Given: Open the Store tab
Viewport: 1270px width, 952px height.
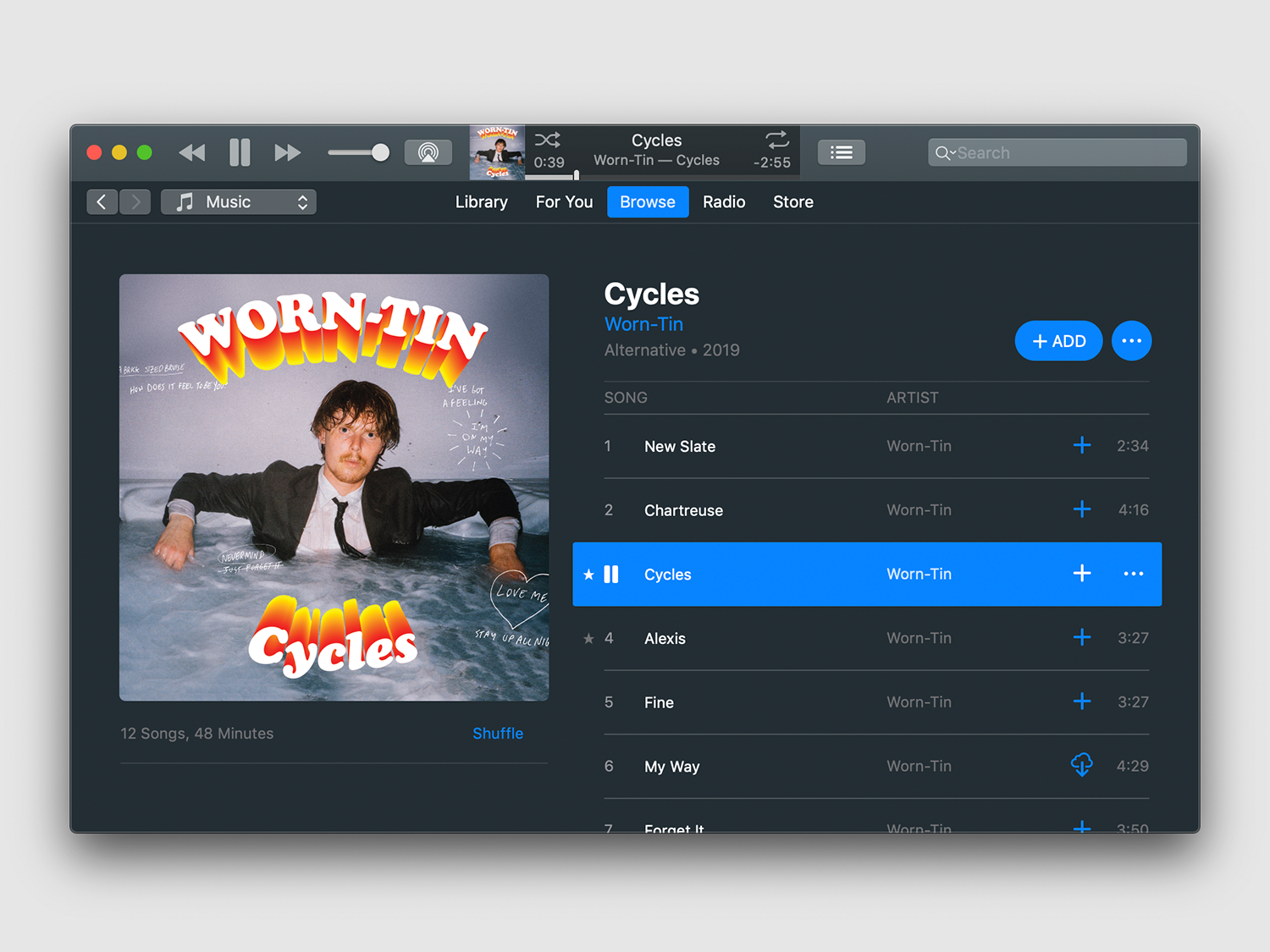Looking at the screenshot, I should (793, 201).
